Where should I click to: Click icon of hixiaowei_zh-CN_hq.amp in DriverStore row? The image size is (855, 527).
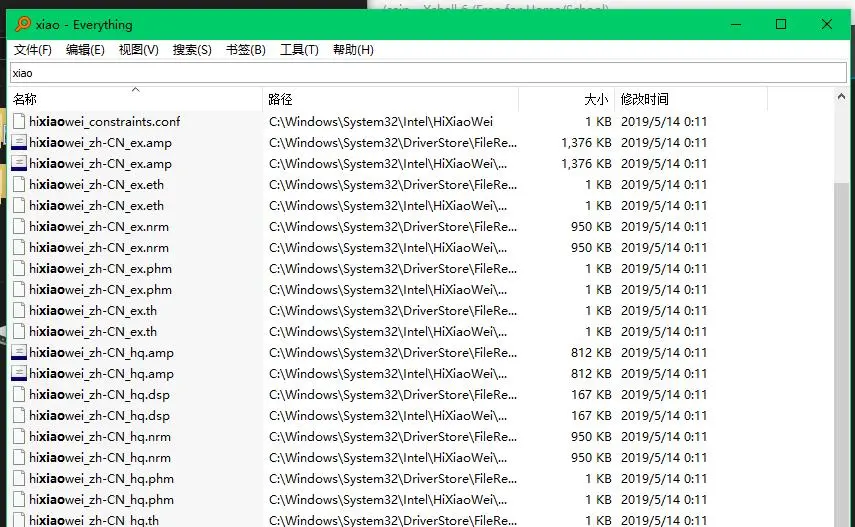[19, 352]
